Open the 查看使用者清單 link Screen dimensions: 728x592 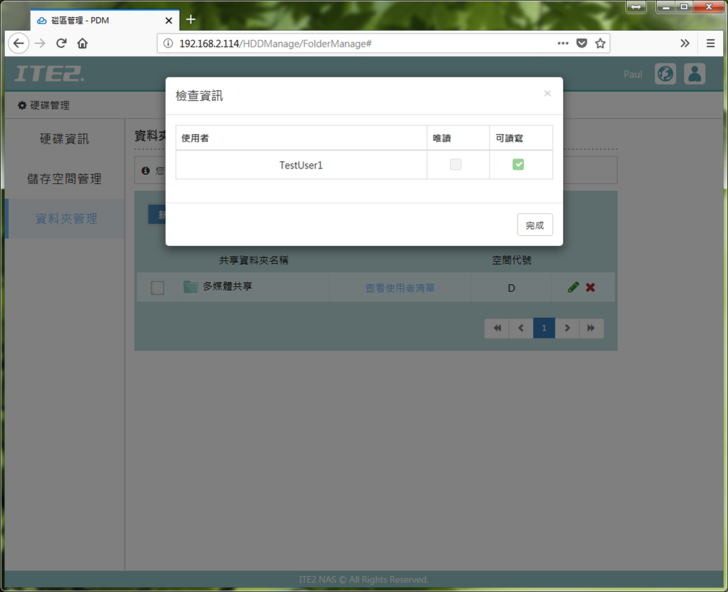(x=400, y=288)
